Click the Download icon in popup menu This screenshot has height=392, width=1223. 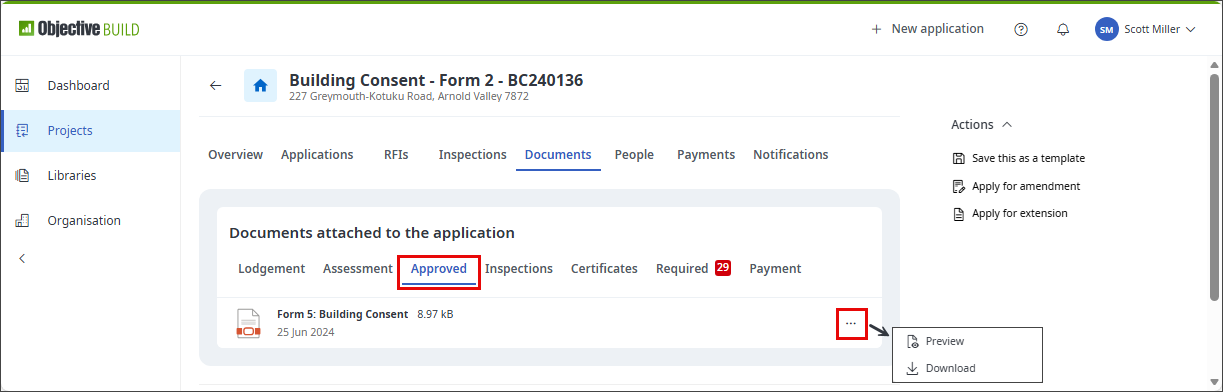(x=912, y=368)
